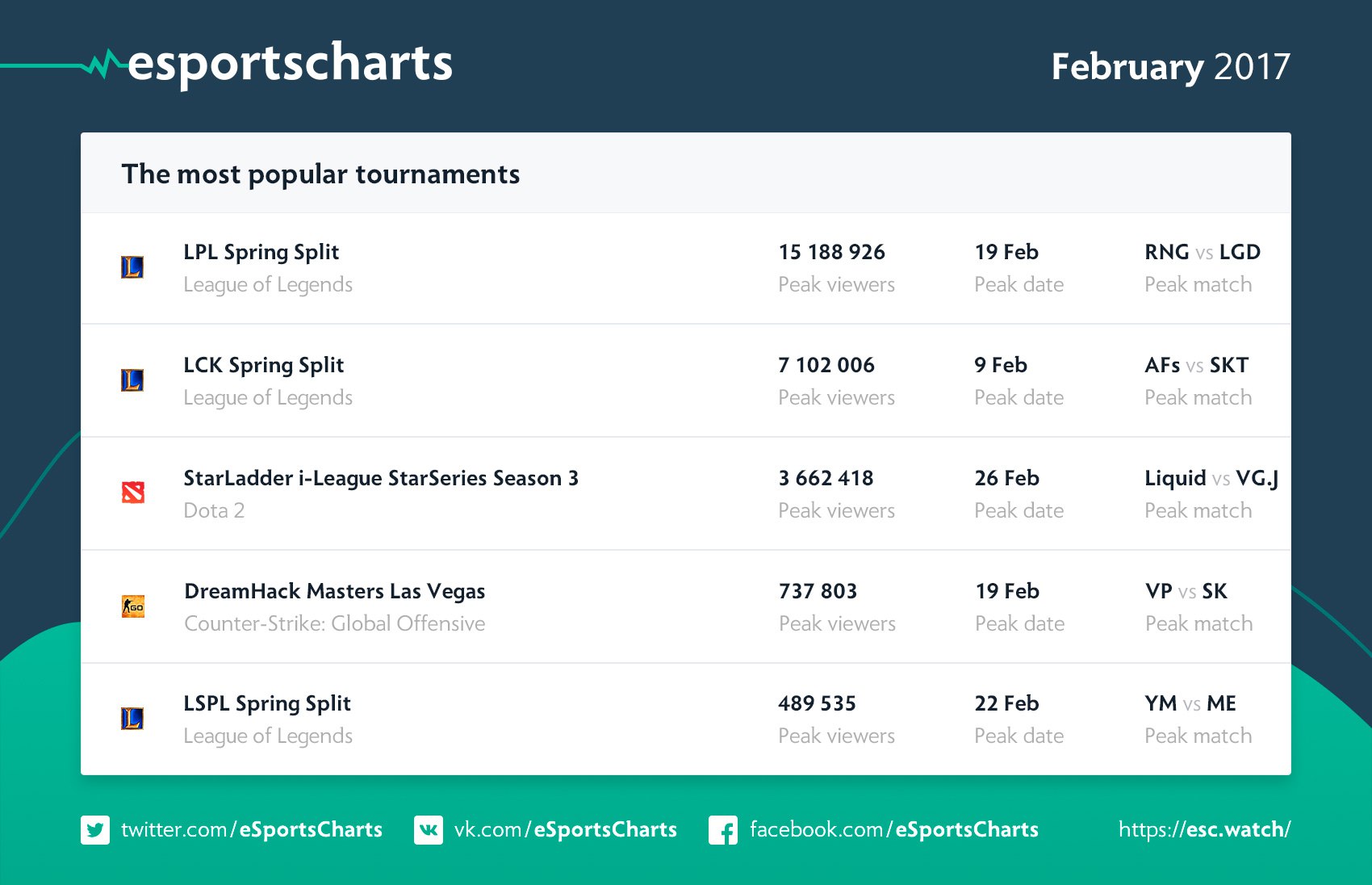The image size is (1372, 885).
Task: Select the LCK Spring Split tournament title
Action: click(263, 365)
